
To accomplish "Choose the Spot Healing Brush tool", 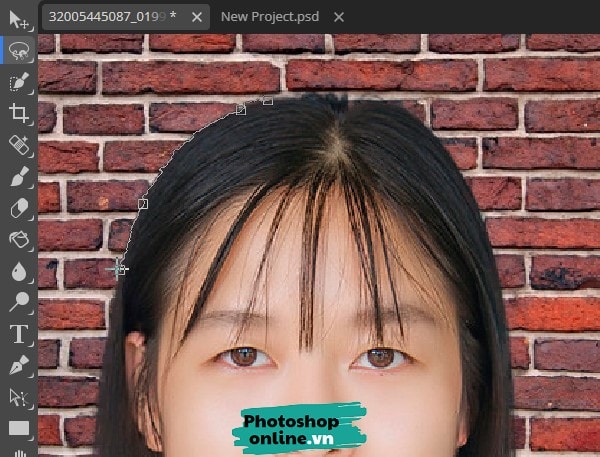I will tap(18, 145).
